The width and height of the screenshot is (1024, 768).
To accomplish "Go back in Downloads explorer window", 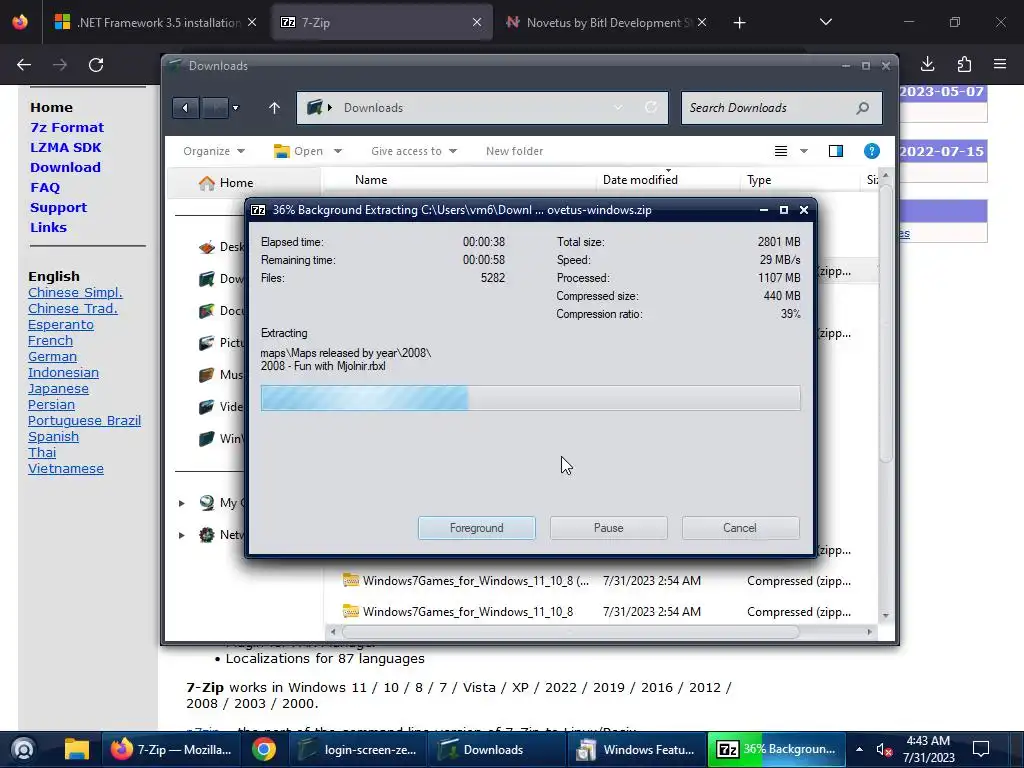I will [x=185, y=108].
